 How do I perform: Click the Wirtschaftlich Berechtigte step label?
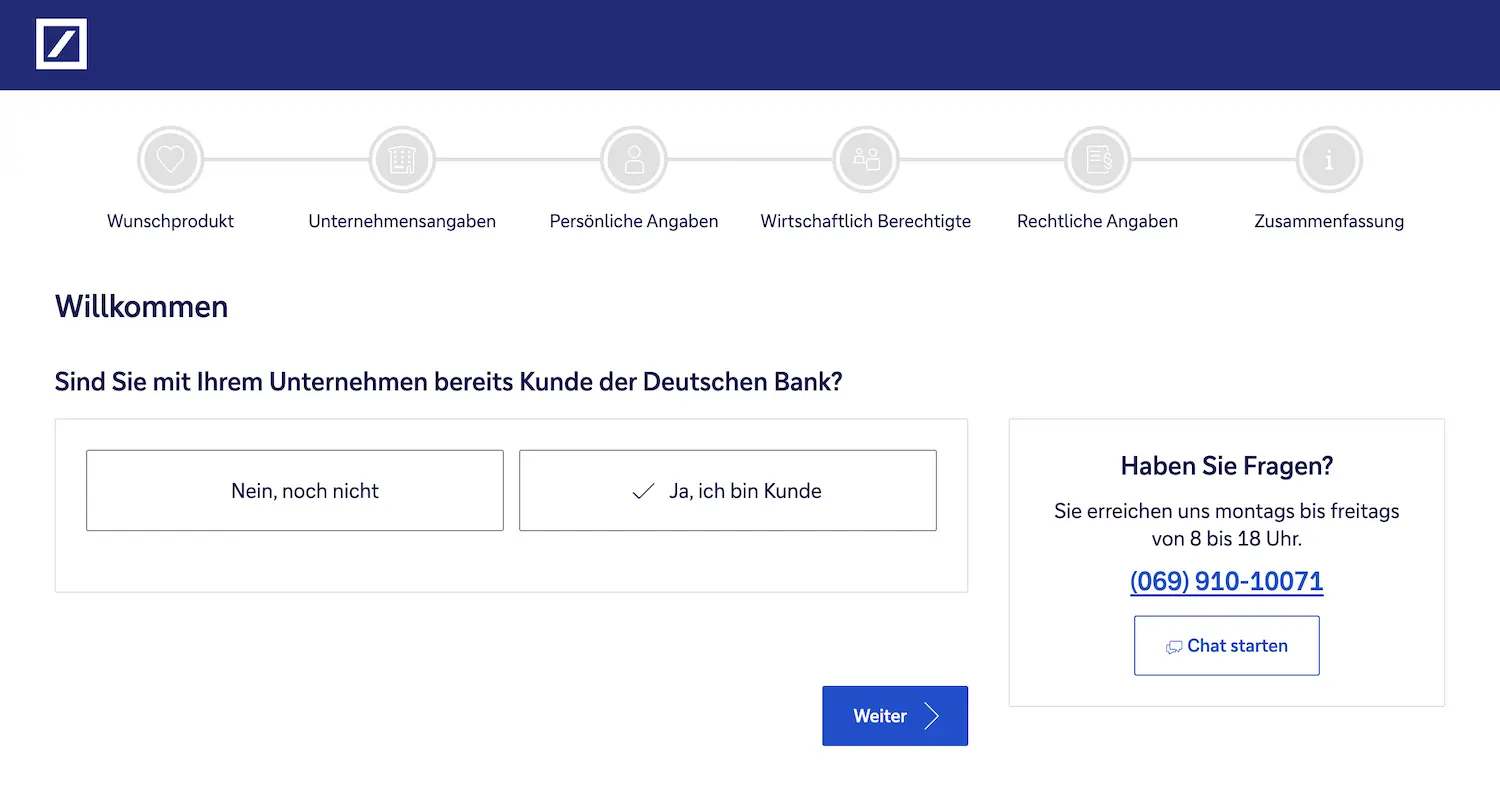click(x=866, y=221)
